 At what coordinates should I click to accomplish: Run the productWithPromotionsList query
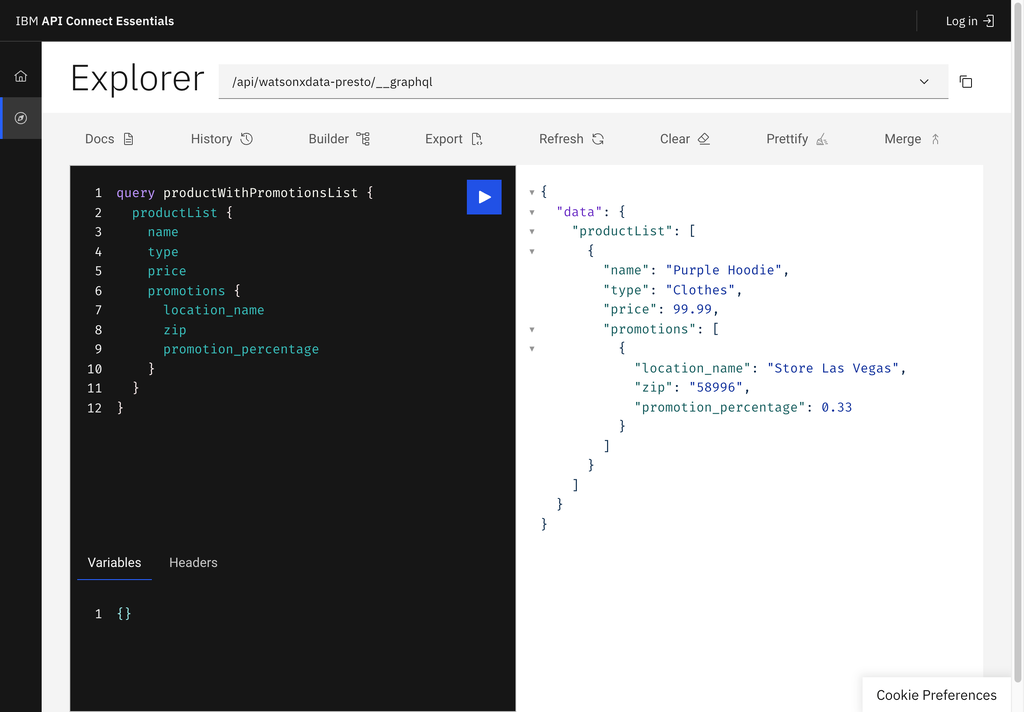tap(484, 197)
